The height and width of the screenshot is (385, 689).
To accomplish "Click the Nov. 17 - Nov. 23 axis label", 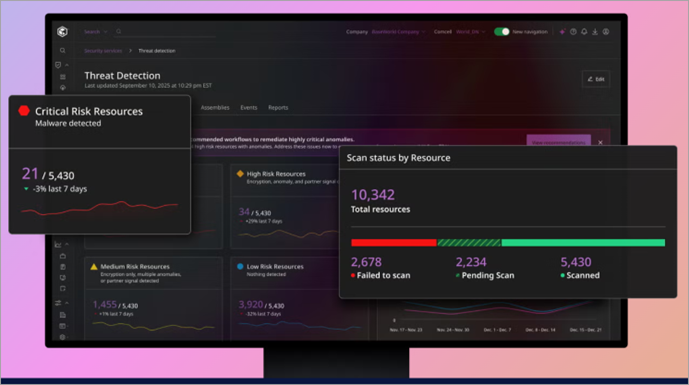I will (x=406, y=330).
